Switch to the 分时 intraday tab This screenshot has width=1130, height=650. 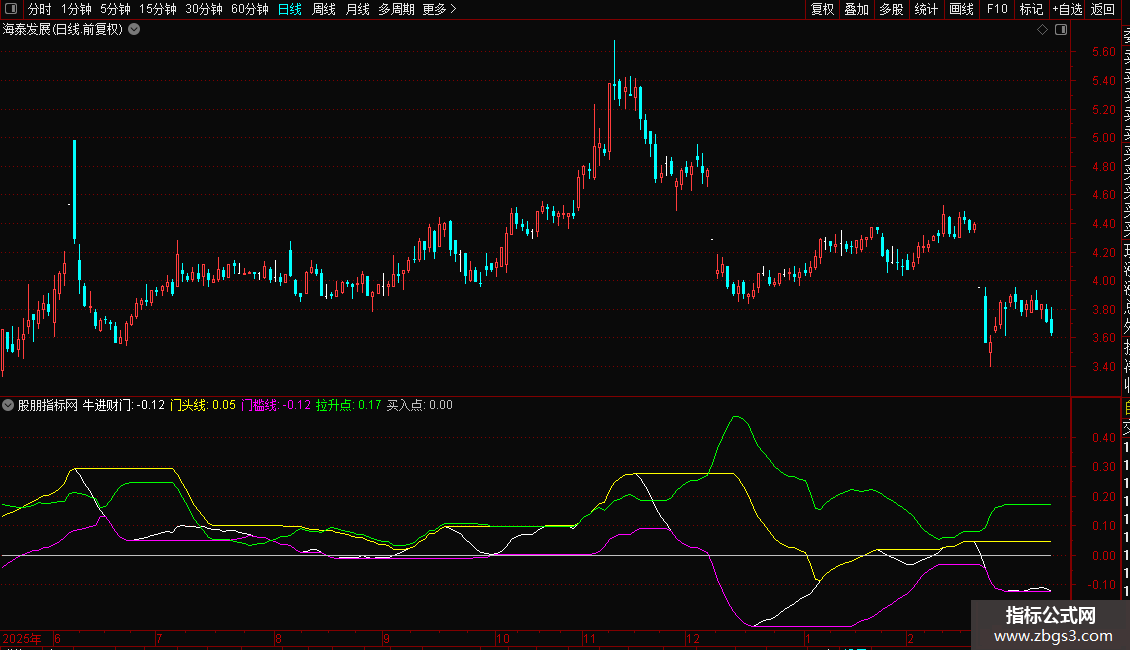(x=39, y=10)
